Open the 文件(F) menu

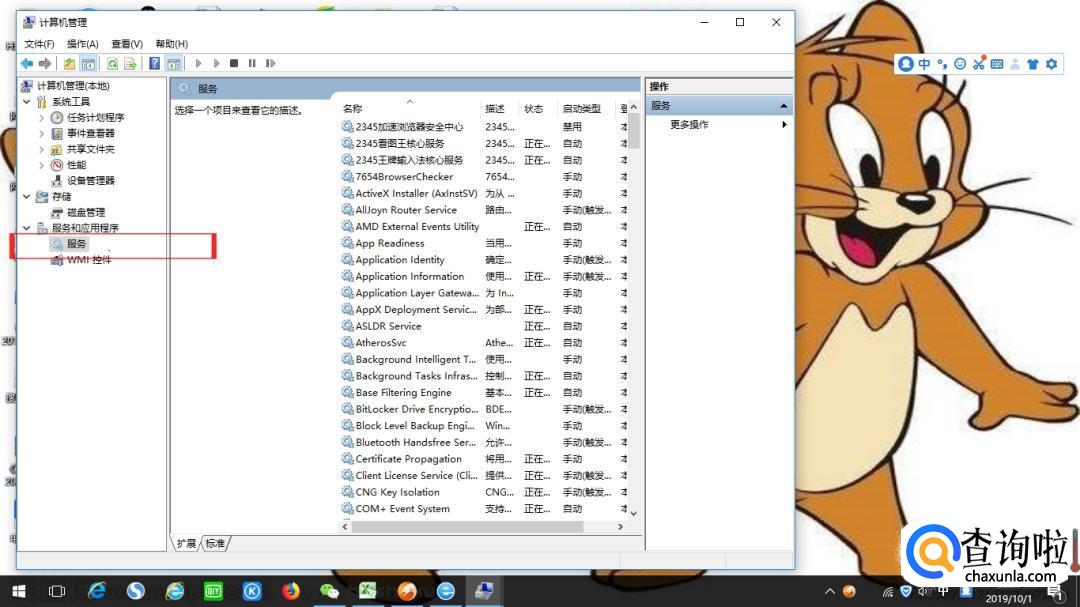(x=39, y=43)
